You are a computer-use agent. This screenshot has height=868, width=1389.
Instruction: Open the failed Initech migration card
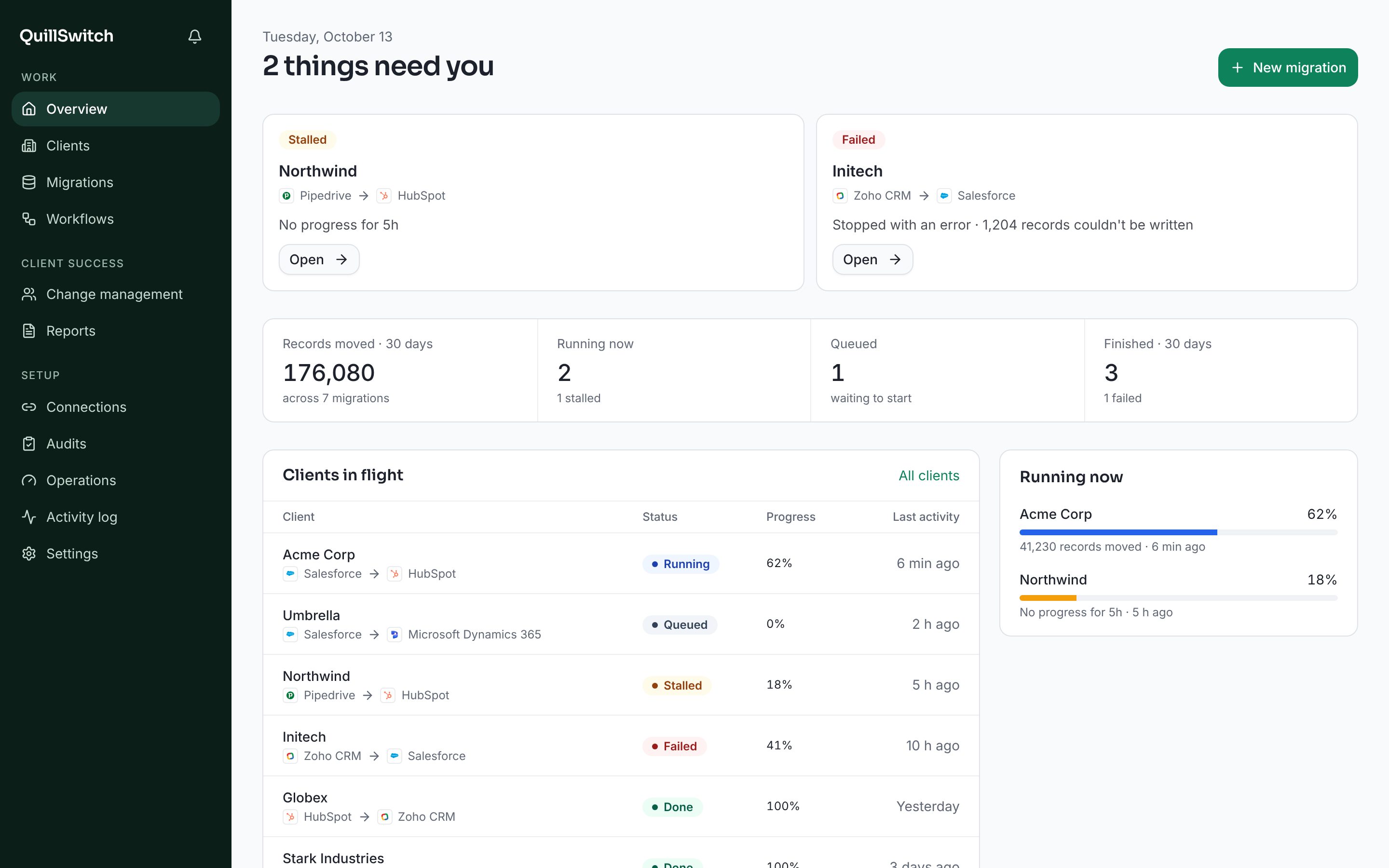(x=872, y=259)
